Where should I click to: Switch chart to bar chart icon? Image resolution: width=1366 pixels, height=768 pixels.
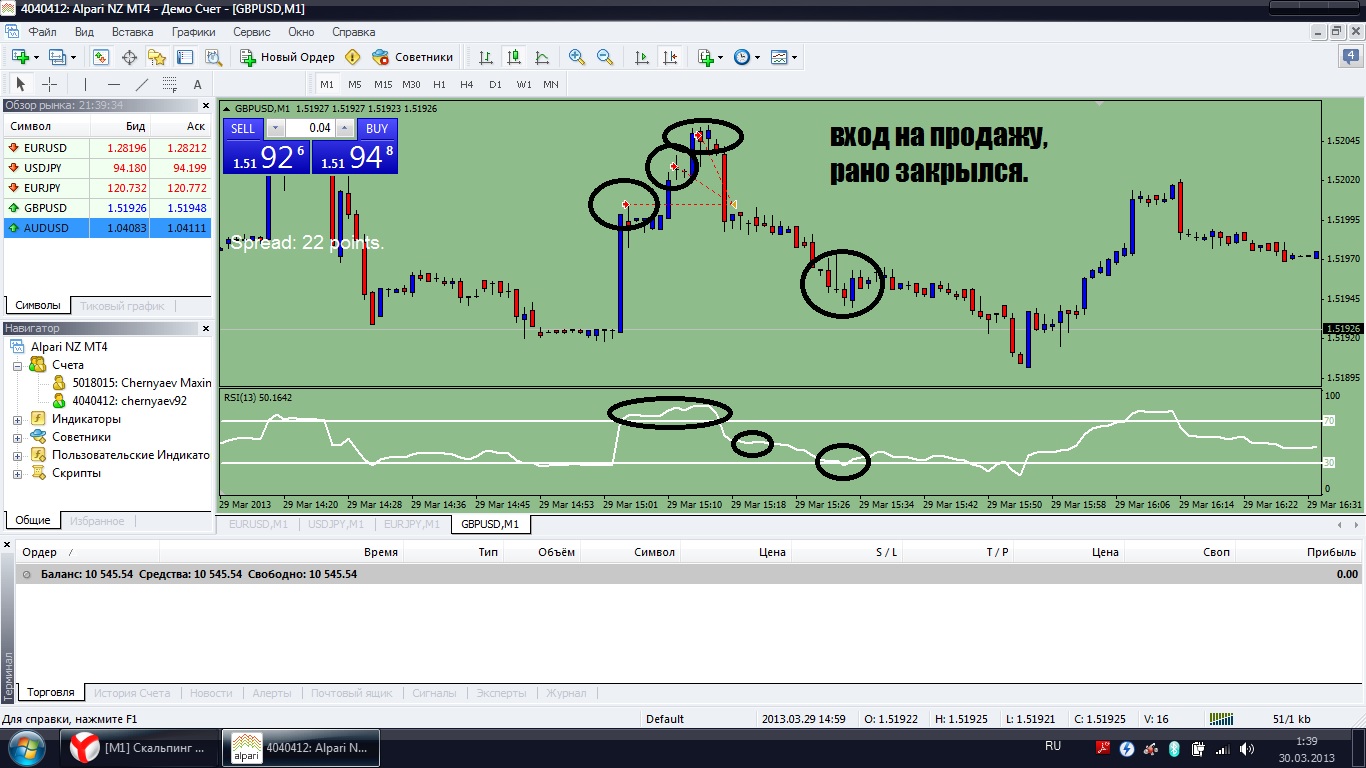click(486, 57)
